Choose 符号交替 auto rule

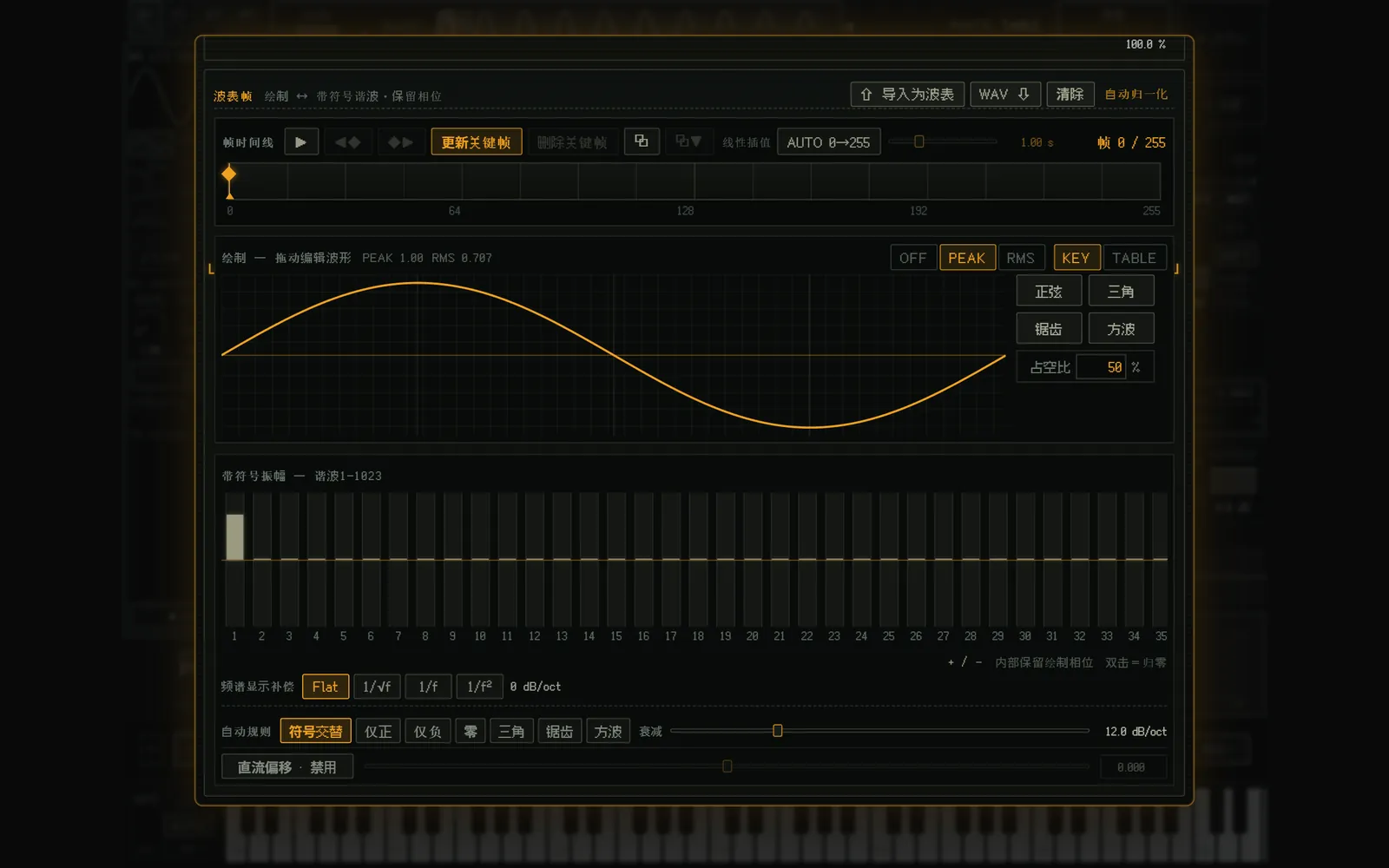[x=316, y=732]
